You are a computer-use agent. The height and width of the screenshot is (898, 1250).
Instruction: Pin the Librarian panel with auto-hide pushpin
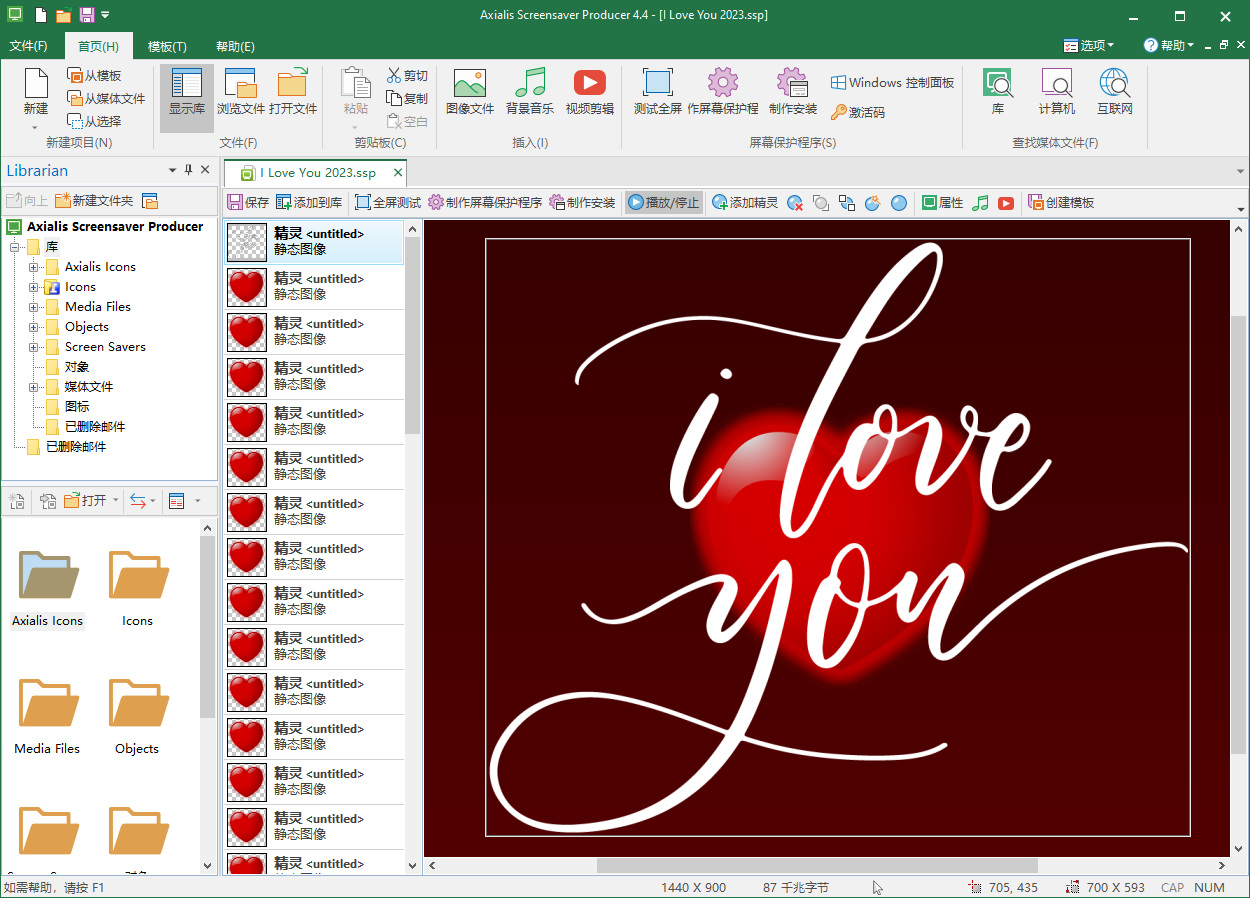(x=188, y=170)
